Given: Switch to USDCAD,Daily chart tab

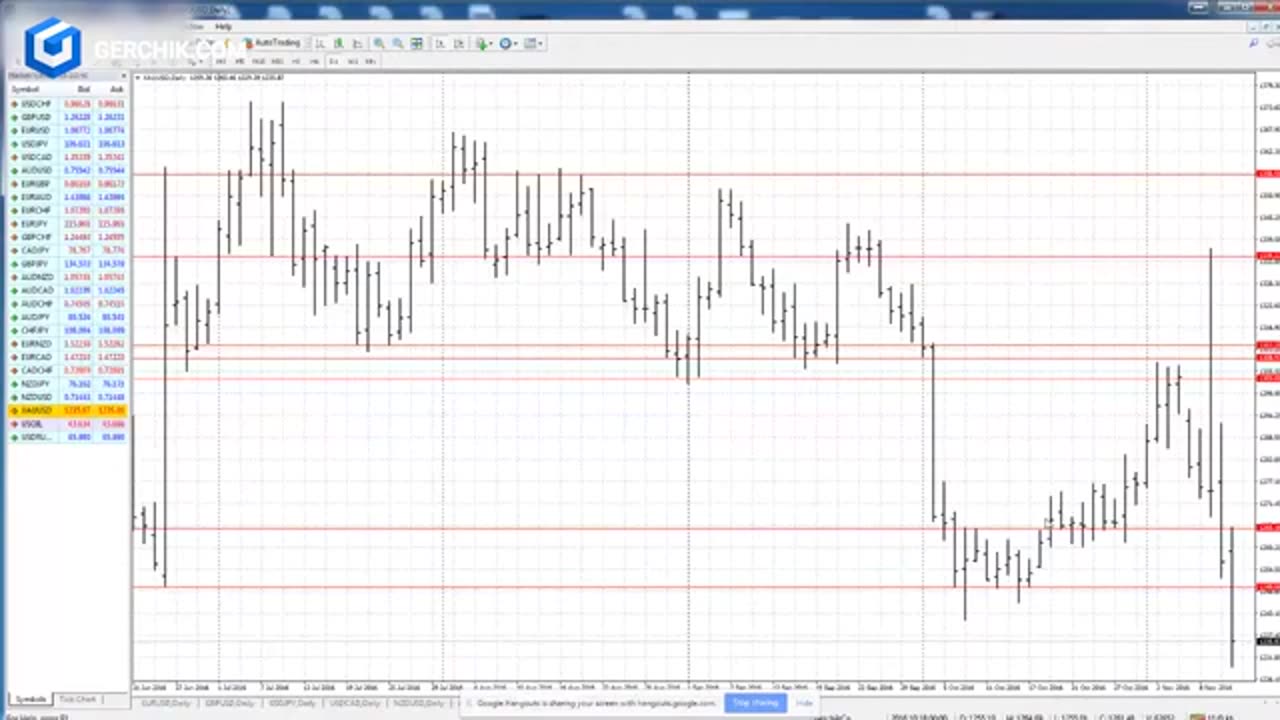Looking at the screenshot, I should click(x=355, y=703).
